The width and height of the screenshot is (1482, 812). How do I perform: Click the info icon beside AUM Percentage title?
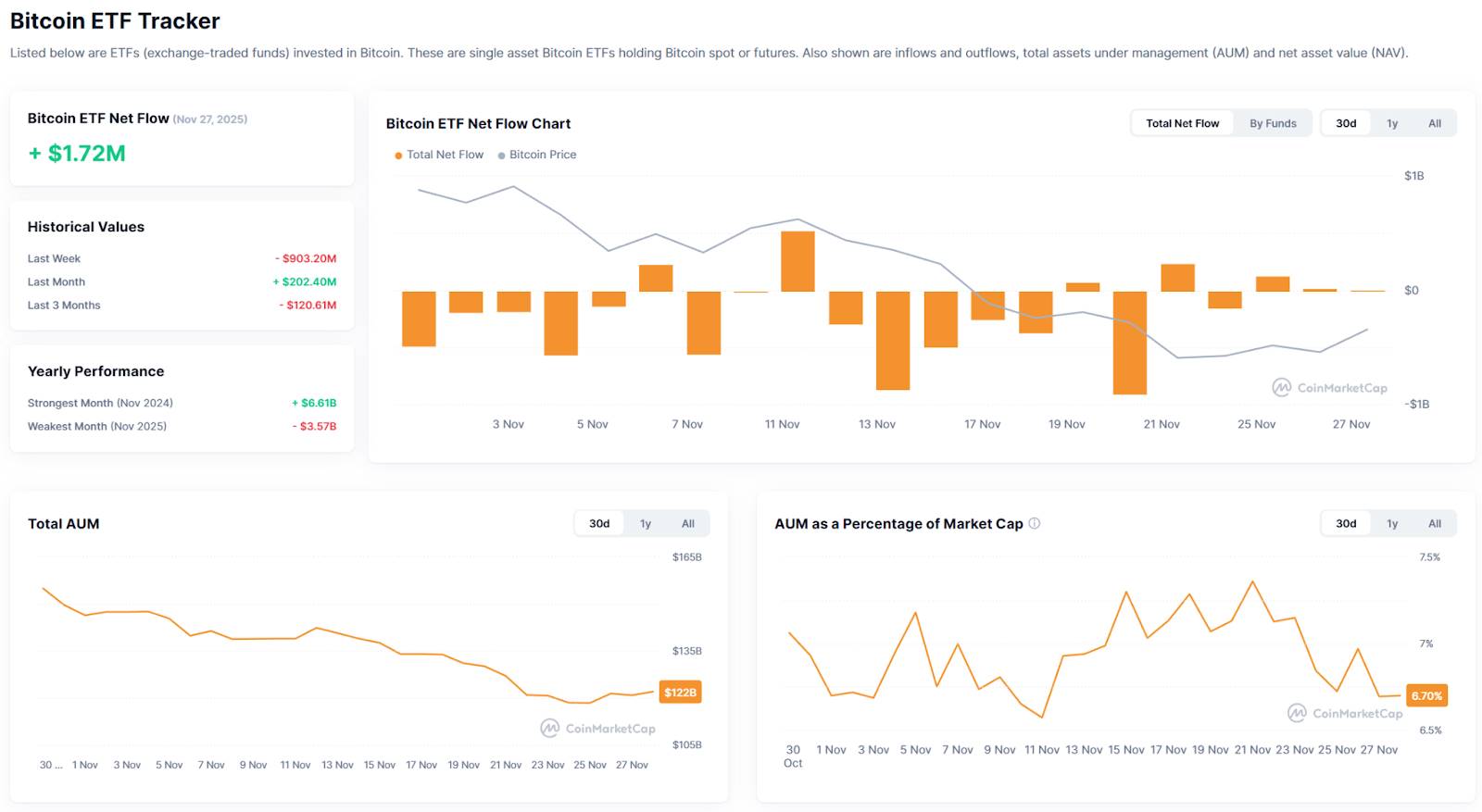pos(1035,523)
